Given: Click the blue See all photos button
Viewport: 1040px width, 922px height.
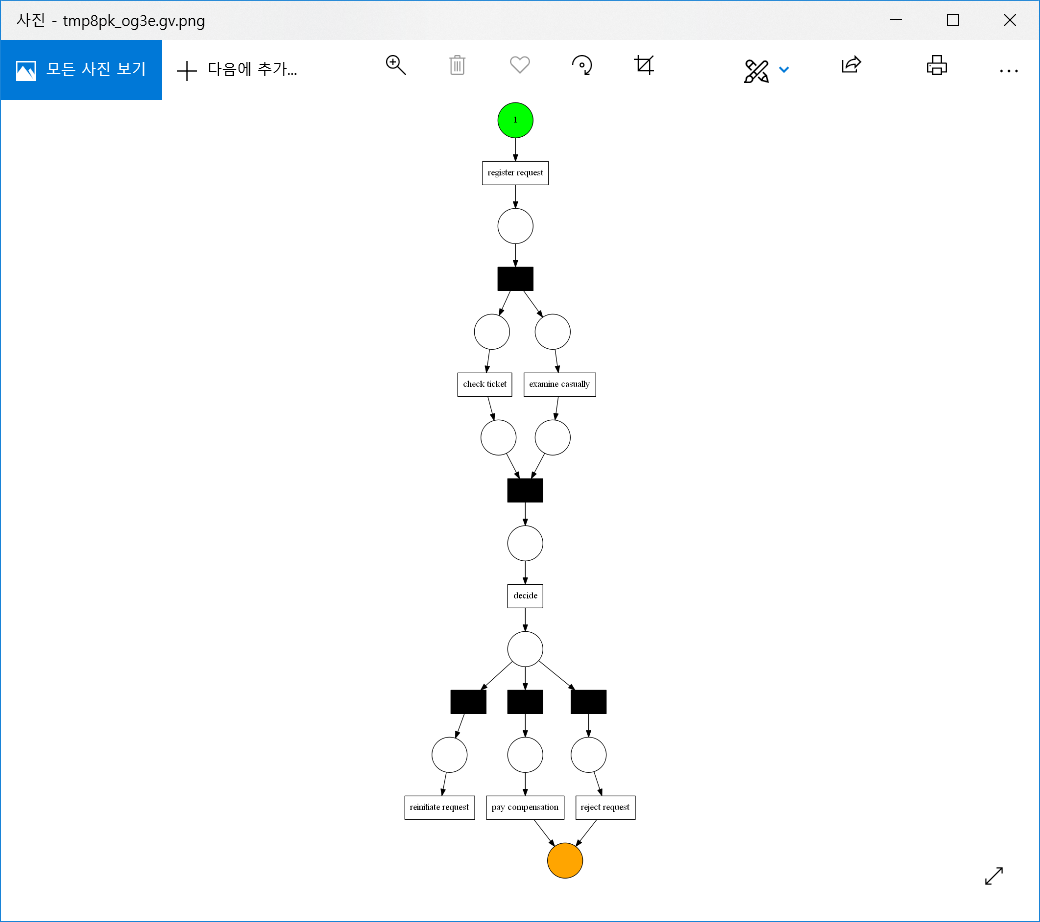Looking at the screenshot, I should [x=81, y=69].
